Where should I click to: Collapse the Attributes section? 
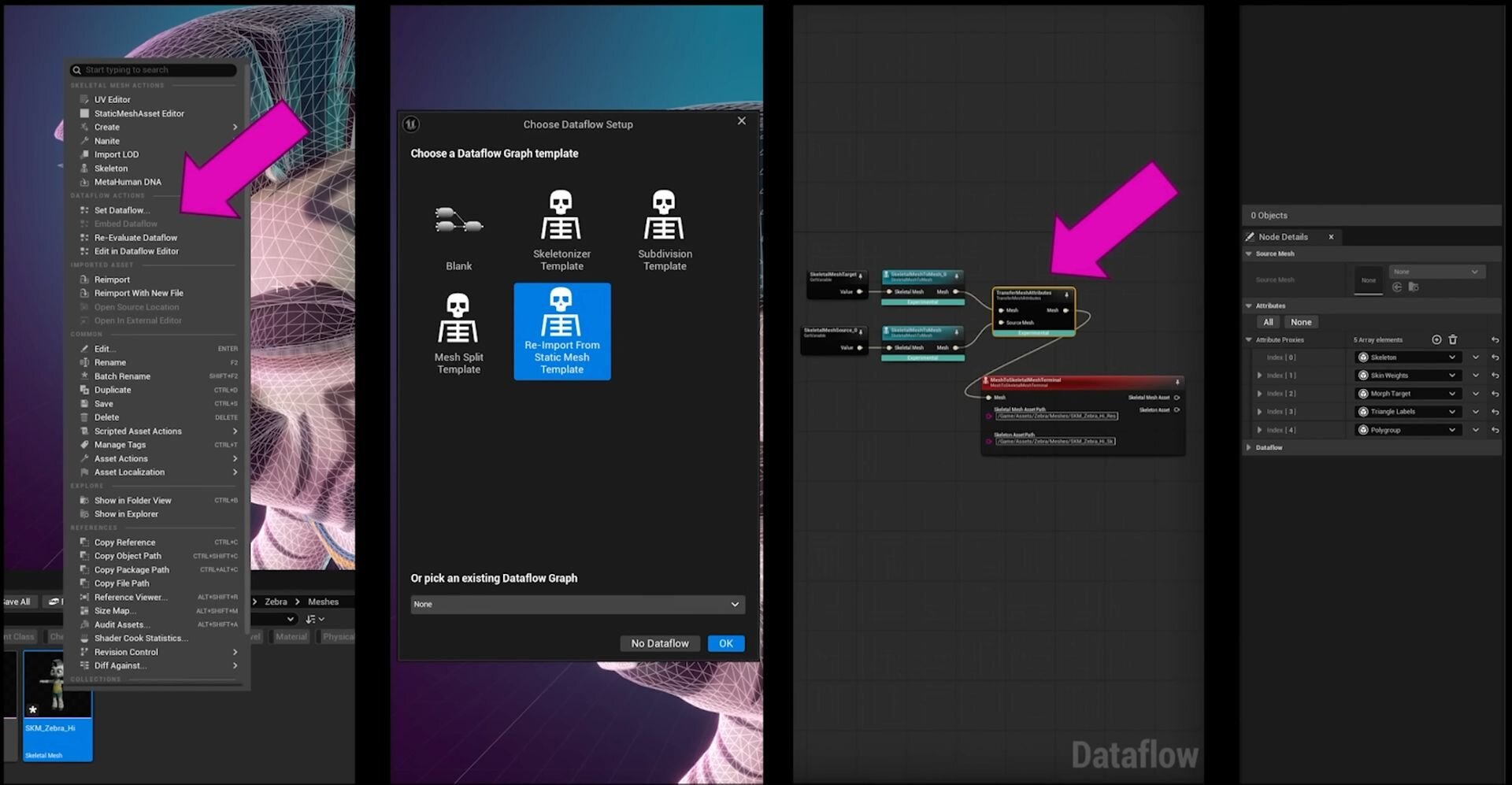click(1249, 305)
